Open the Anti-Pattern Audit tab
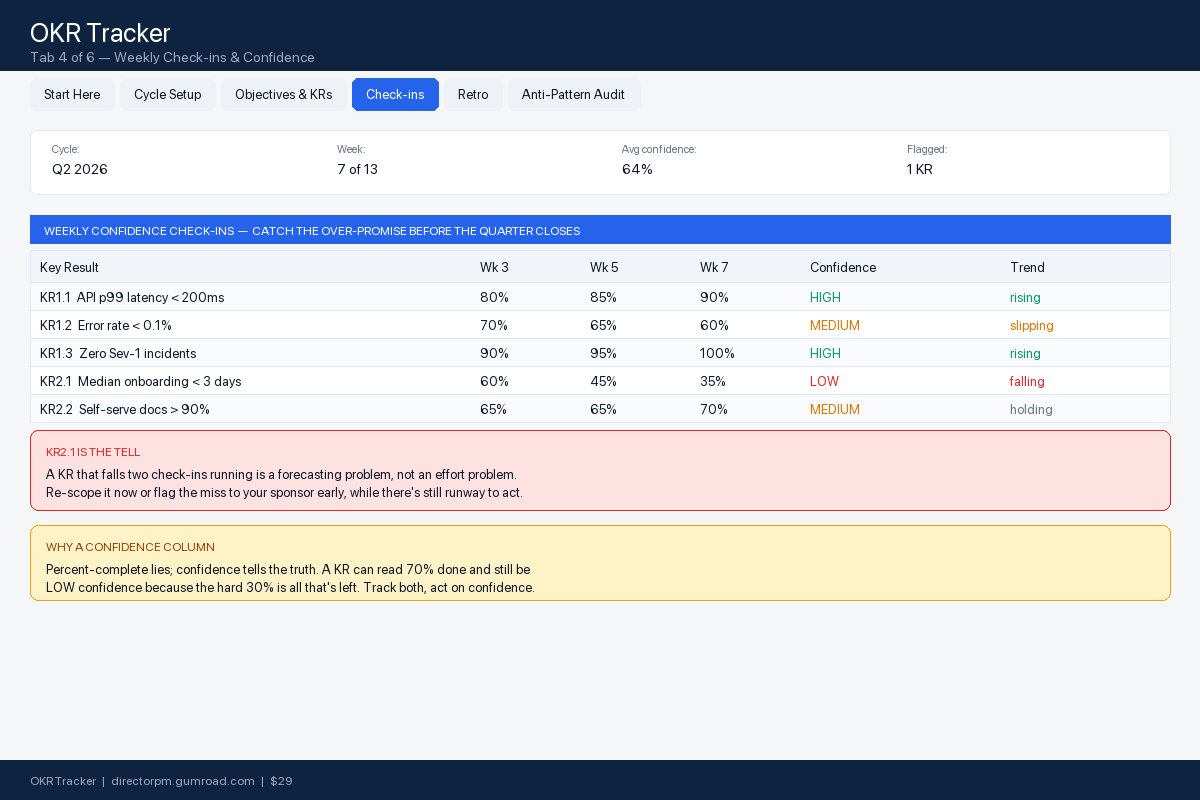This screenshot has width=1200, height=800. click(574, 94)
